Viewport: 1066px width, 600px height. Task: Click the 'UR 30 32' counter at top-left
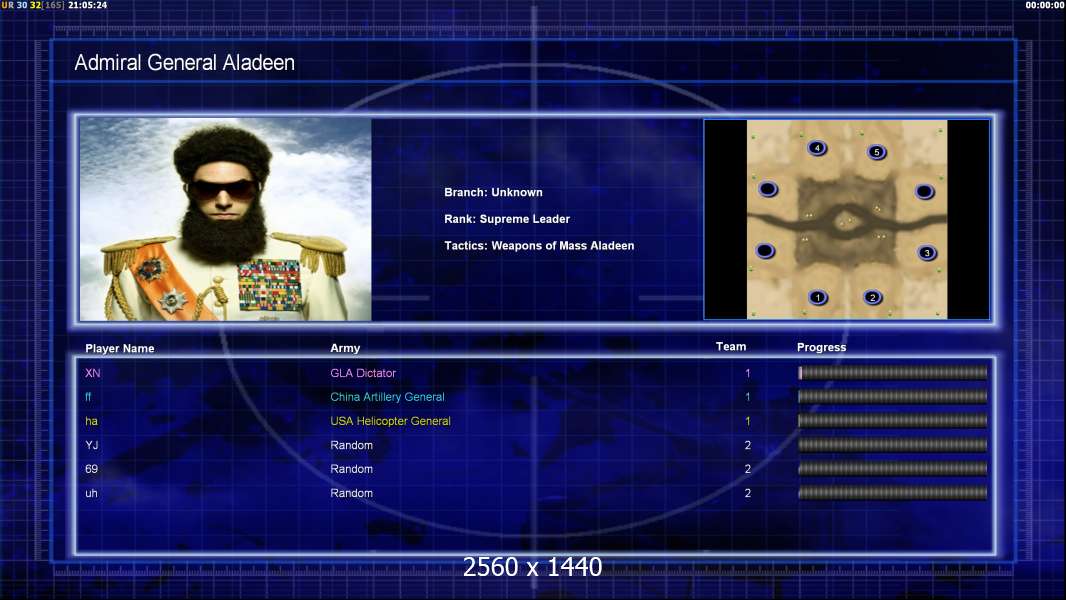pos(21,5)
